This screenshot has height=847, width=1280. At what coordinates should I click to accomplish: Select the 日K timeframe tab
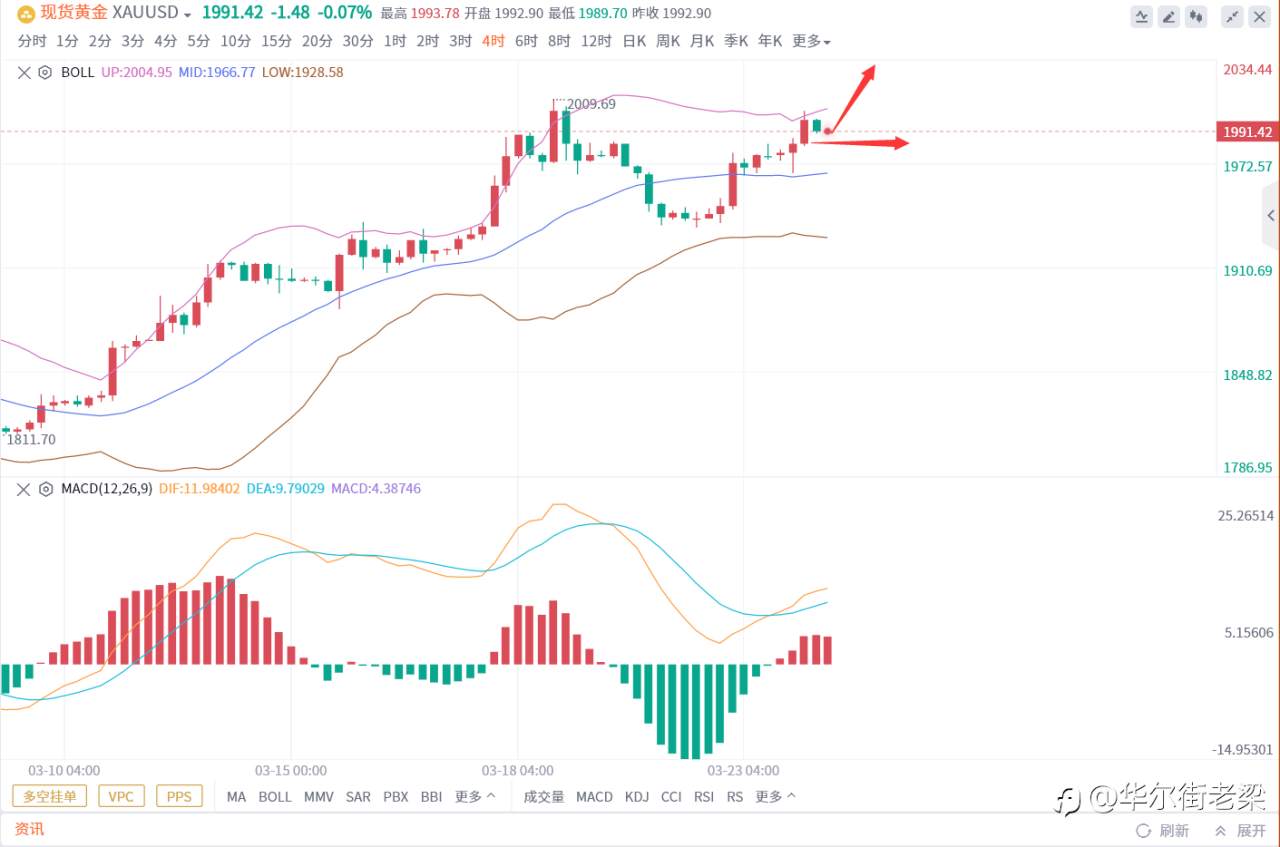pyautogui.click(x=634, y=41)
